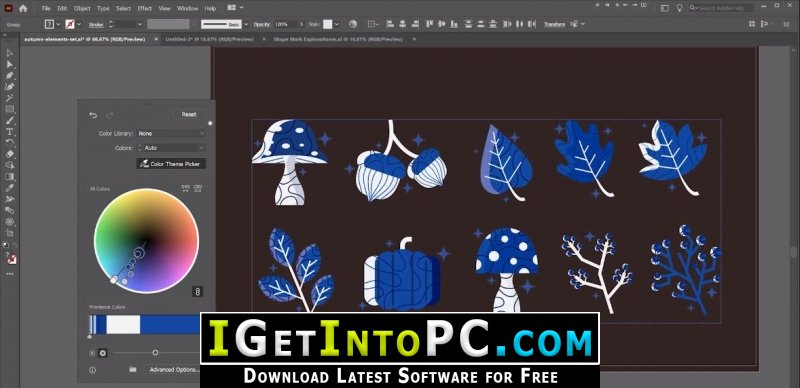Click the saturation slider handle
The height and width of the screenshot is (388, 800).
pyautogui.click(x=155, y=353)
